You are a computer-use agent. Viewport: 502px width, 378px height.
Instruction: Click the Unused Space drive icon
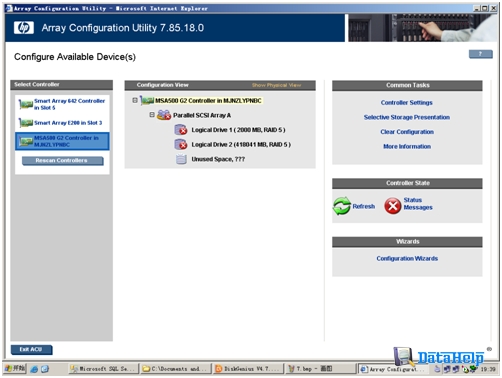coord(181,159)
